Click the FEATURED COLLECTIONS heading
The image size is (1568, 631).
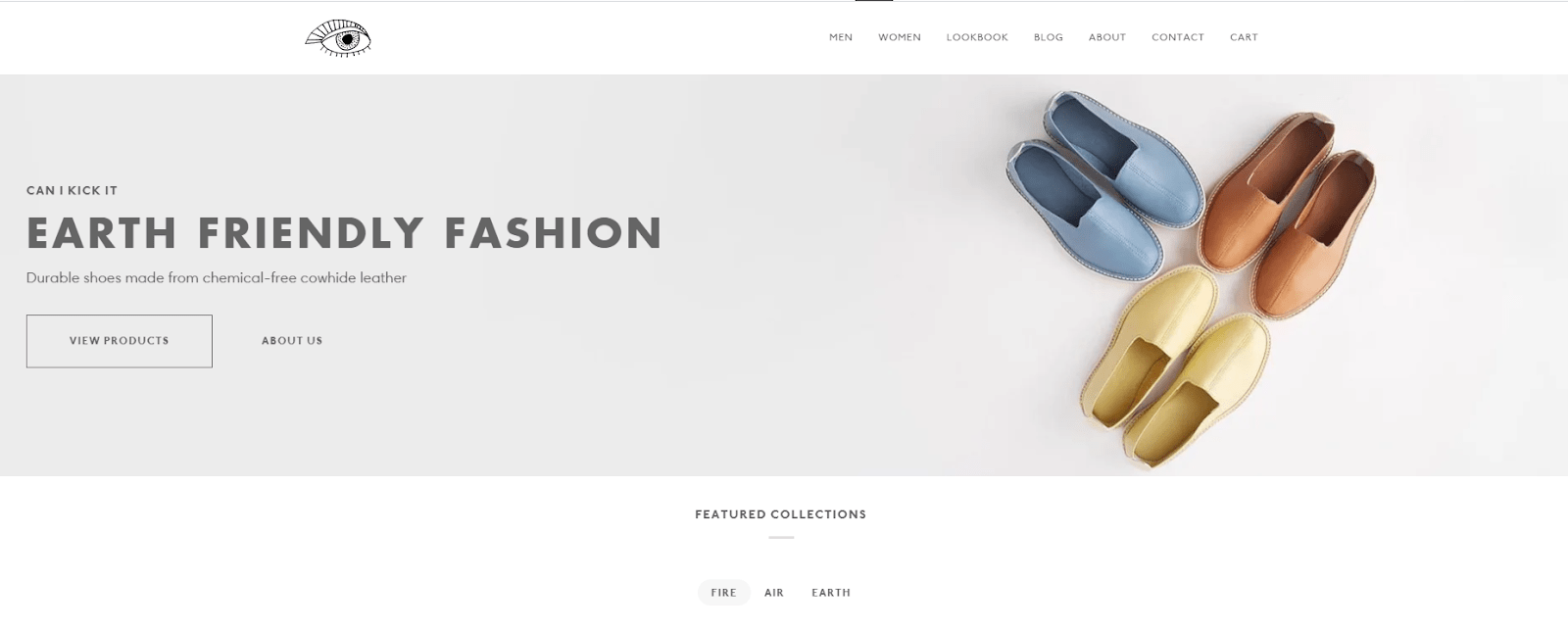(781, 514)
